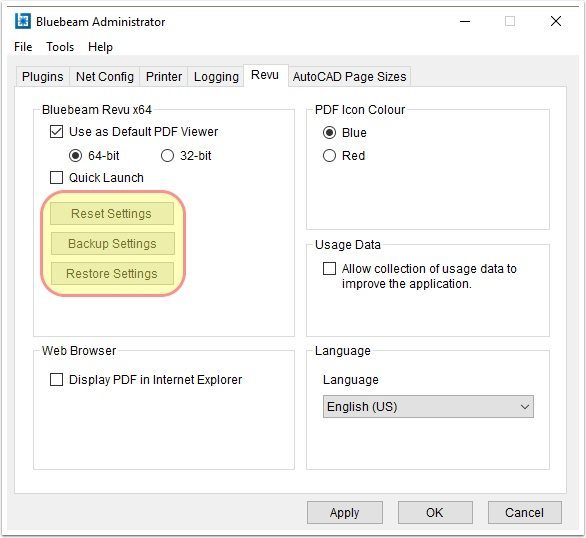The width and height of the screenshot is (586, 538).
Task: Select the 32-bit radio option
Action: [x=167, y=155]
